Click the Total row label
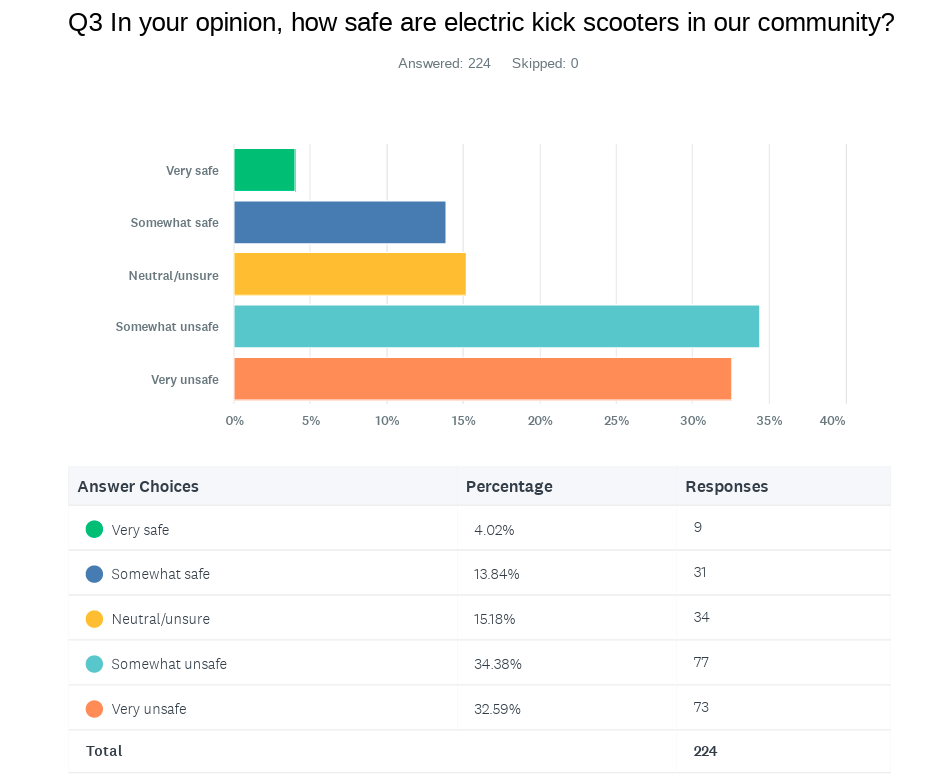 pyautogui.click(x=104, y=751)
